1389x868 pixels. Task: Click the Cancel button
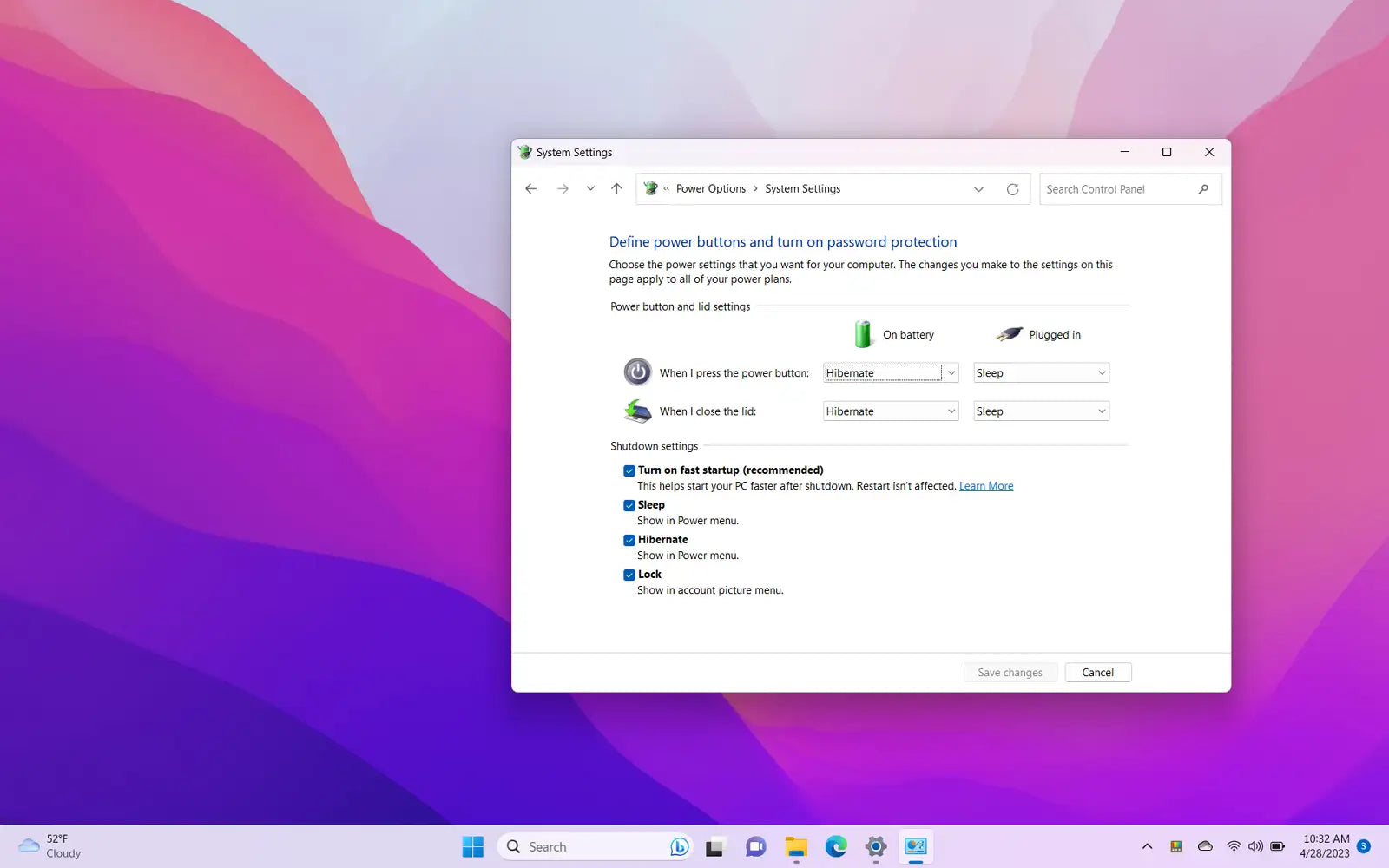pyautogui.click(x=1097, y=673)
